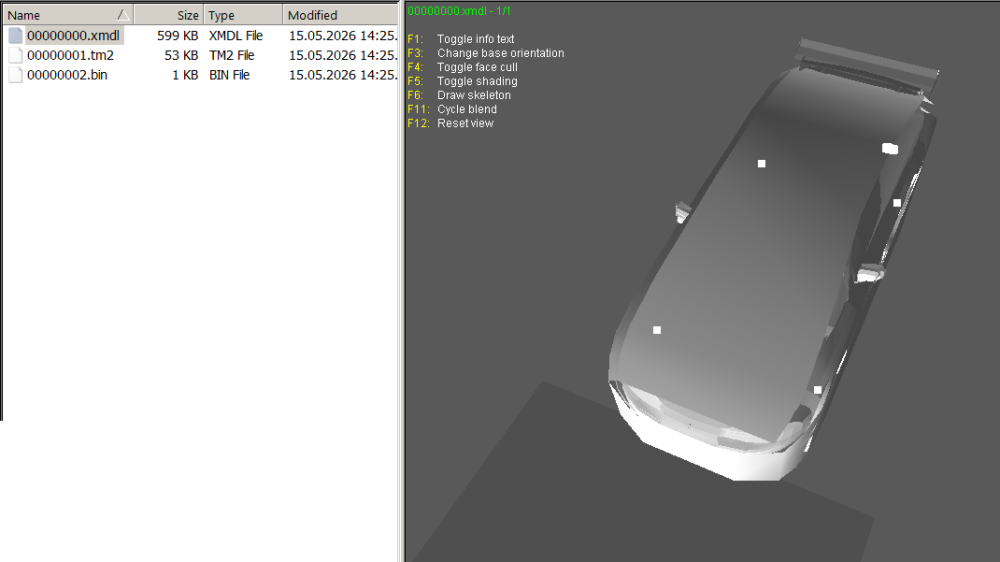This screenshot has width=1000, height=562.
Task: Sort files by the Modified column header
Action: (x=341, y=15)
